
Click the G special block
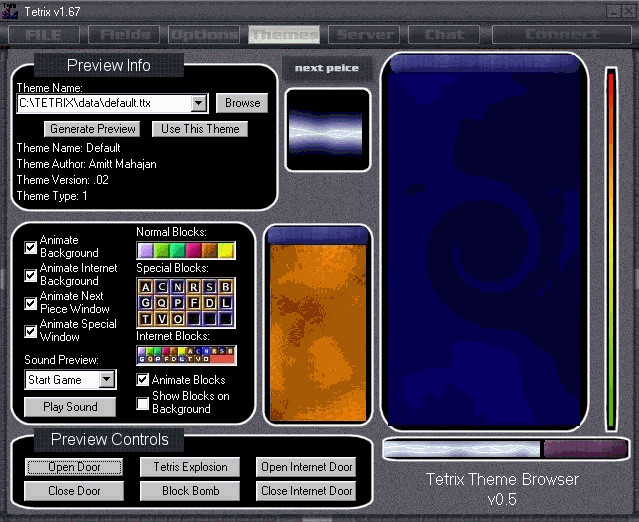coord(145,303)
